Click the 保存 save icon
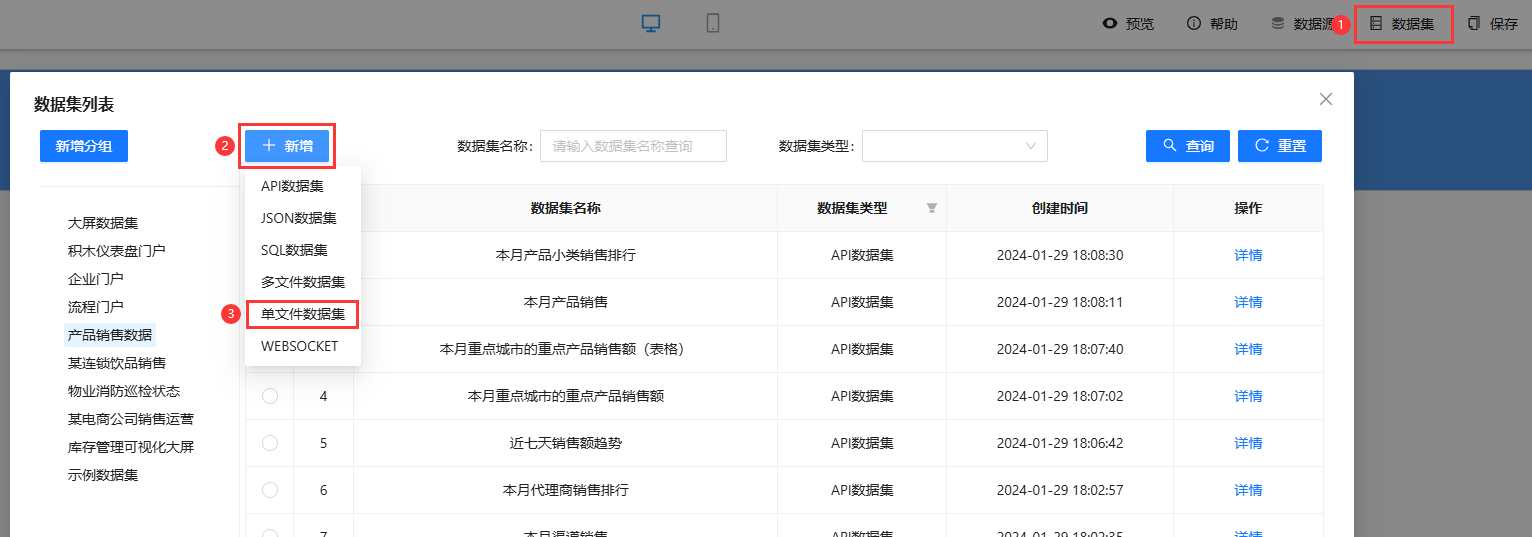 (x=1474, y=24)
